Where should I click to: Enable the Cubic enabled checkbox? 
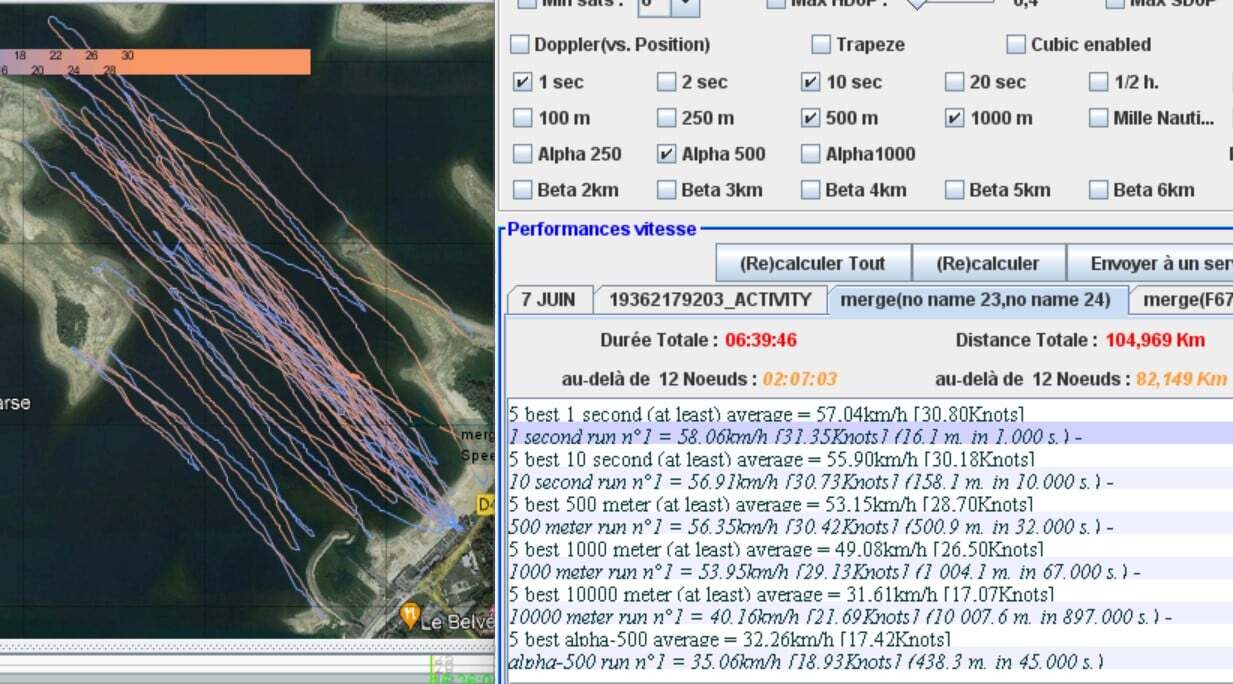coord(1016,44)
